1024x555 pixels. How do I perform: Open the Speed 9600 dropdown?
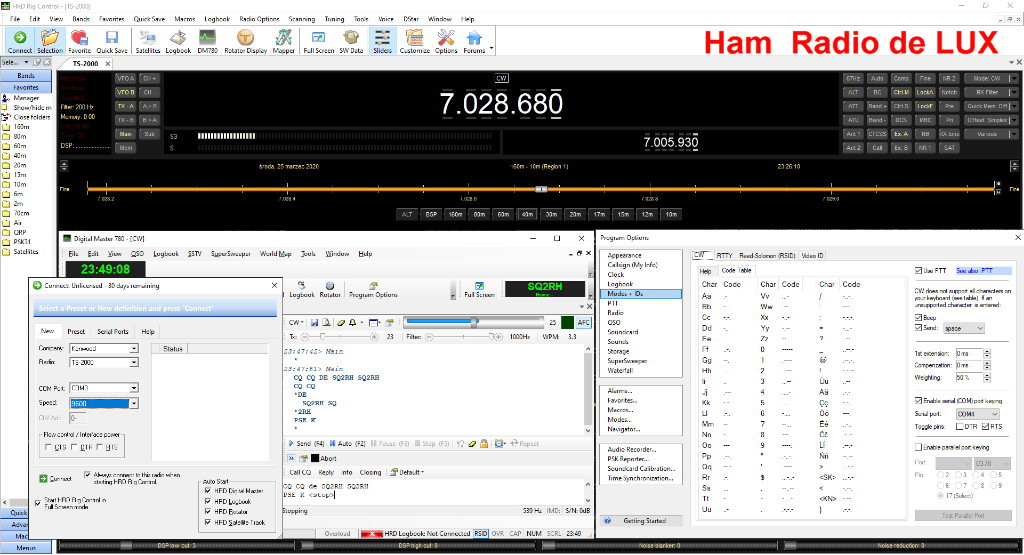134,403
